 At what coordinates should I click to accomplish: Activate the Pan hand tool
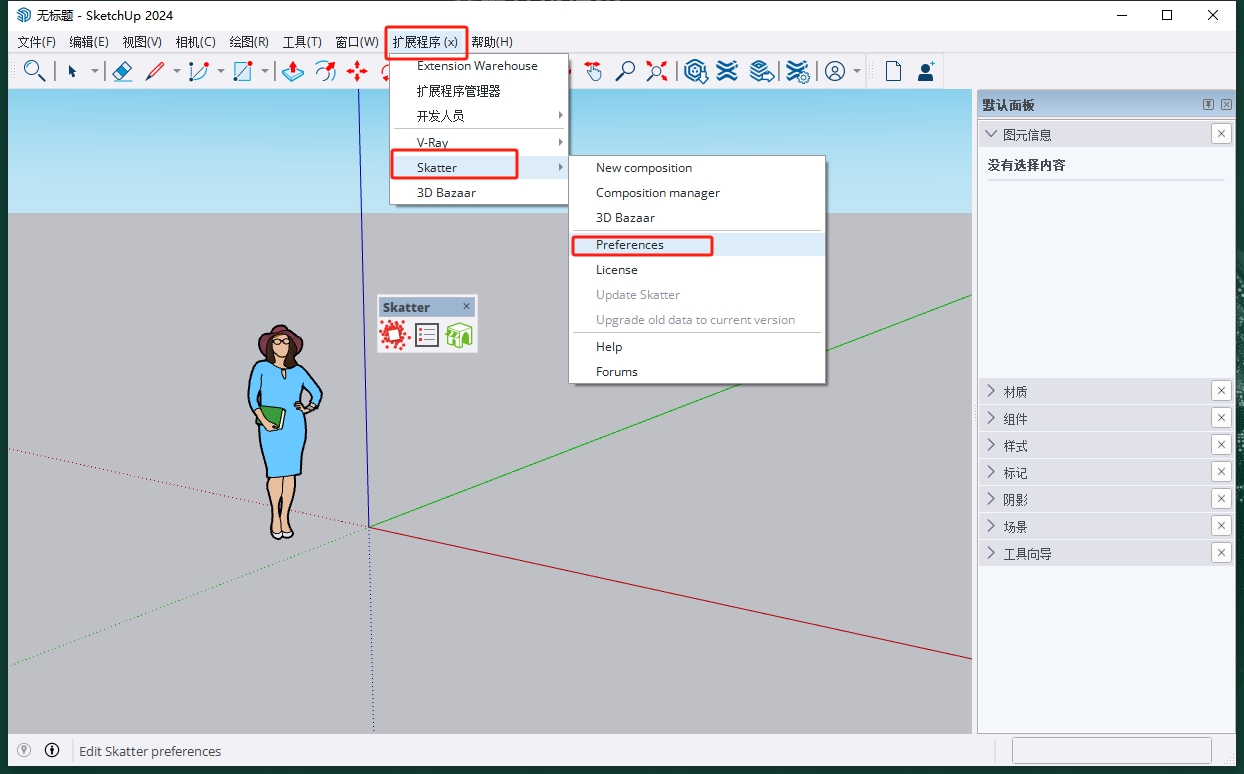pos(594,71)
